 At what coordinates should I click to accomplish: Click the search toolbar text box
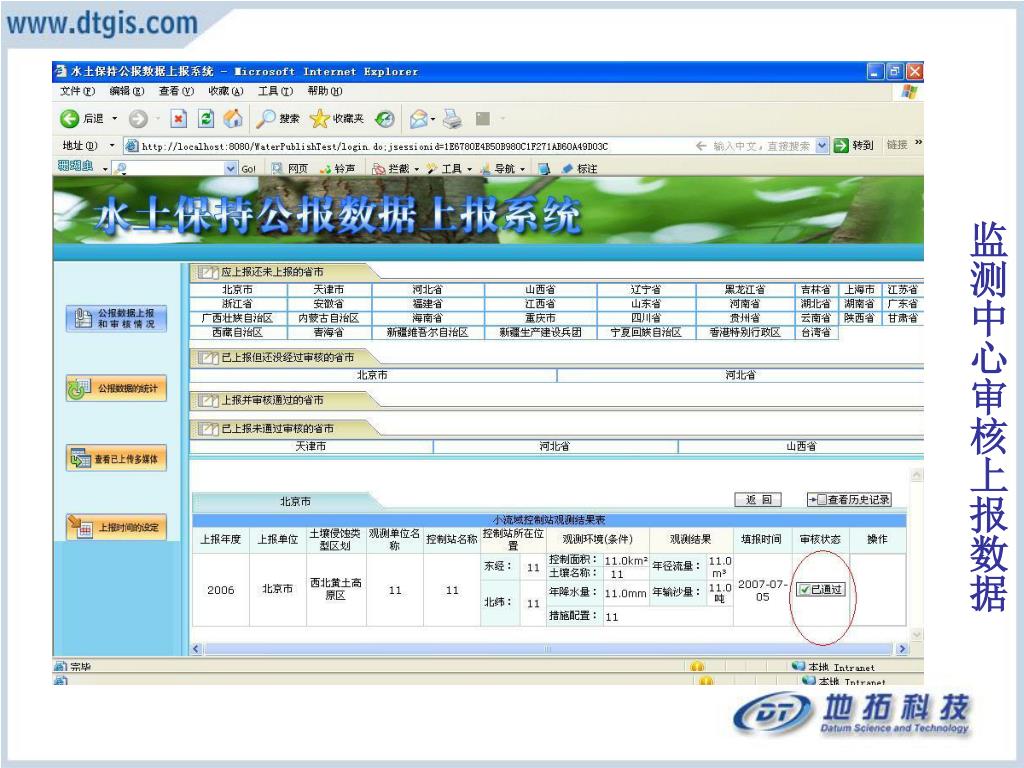tap(169, 168)
